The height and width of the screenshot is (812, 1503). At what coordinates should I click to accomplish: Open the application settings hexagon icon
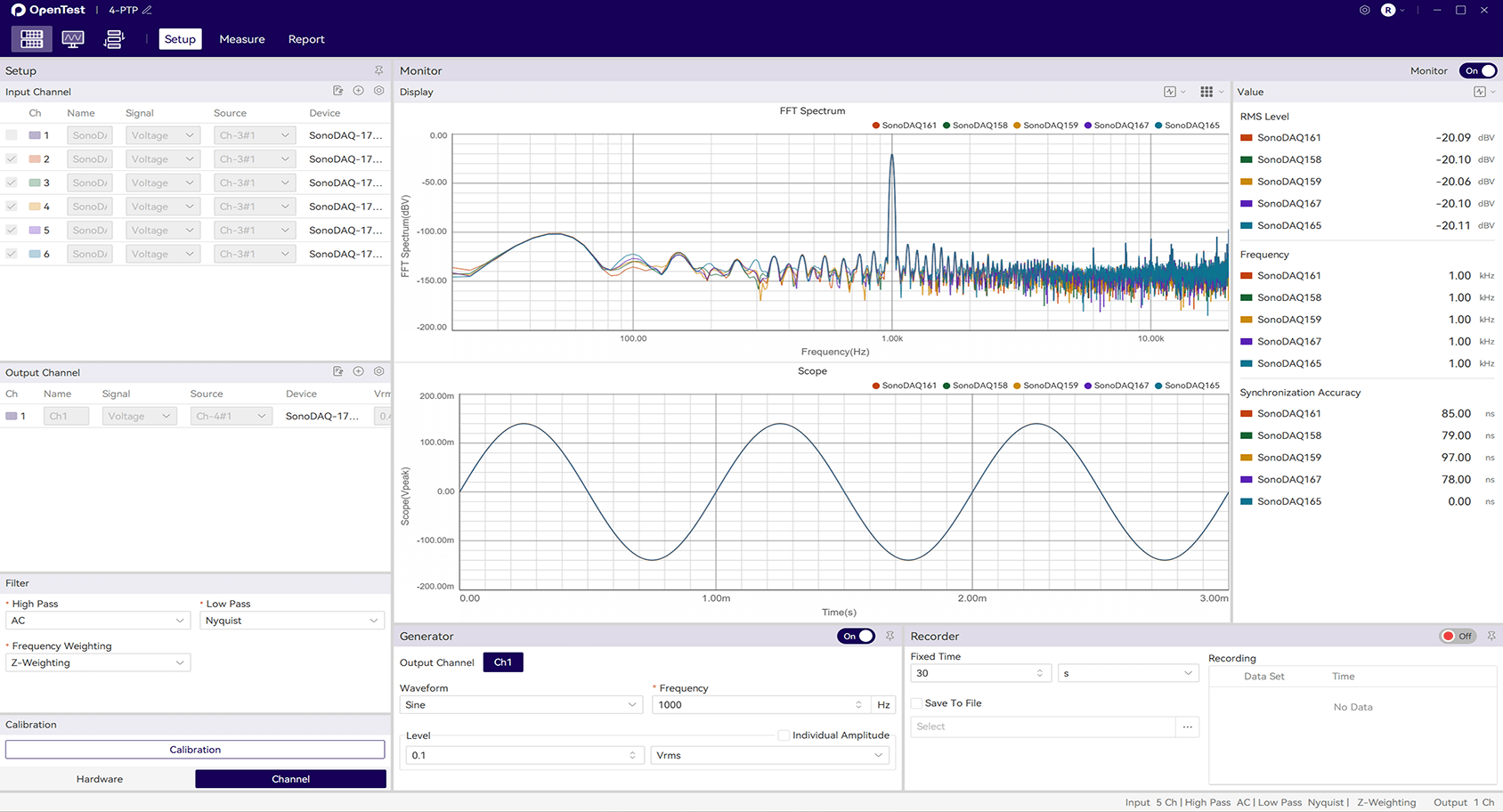(1364, 11)
